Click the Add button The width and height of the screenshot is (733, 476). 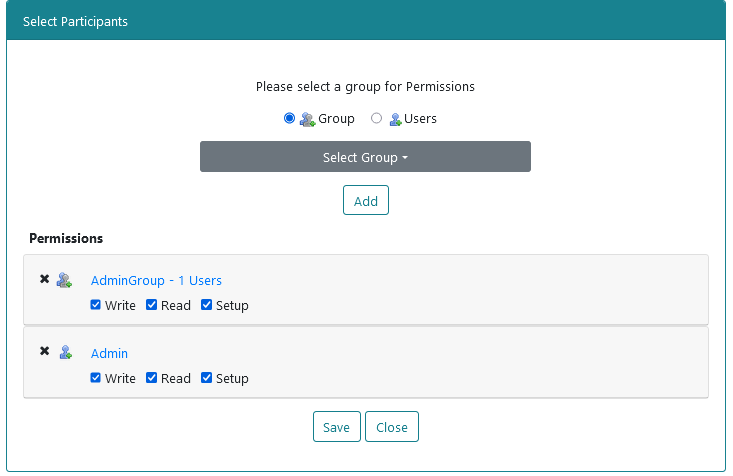366,201
